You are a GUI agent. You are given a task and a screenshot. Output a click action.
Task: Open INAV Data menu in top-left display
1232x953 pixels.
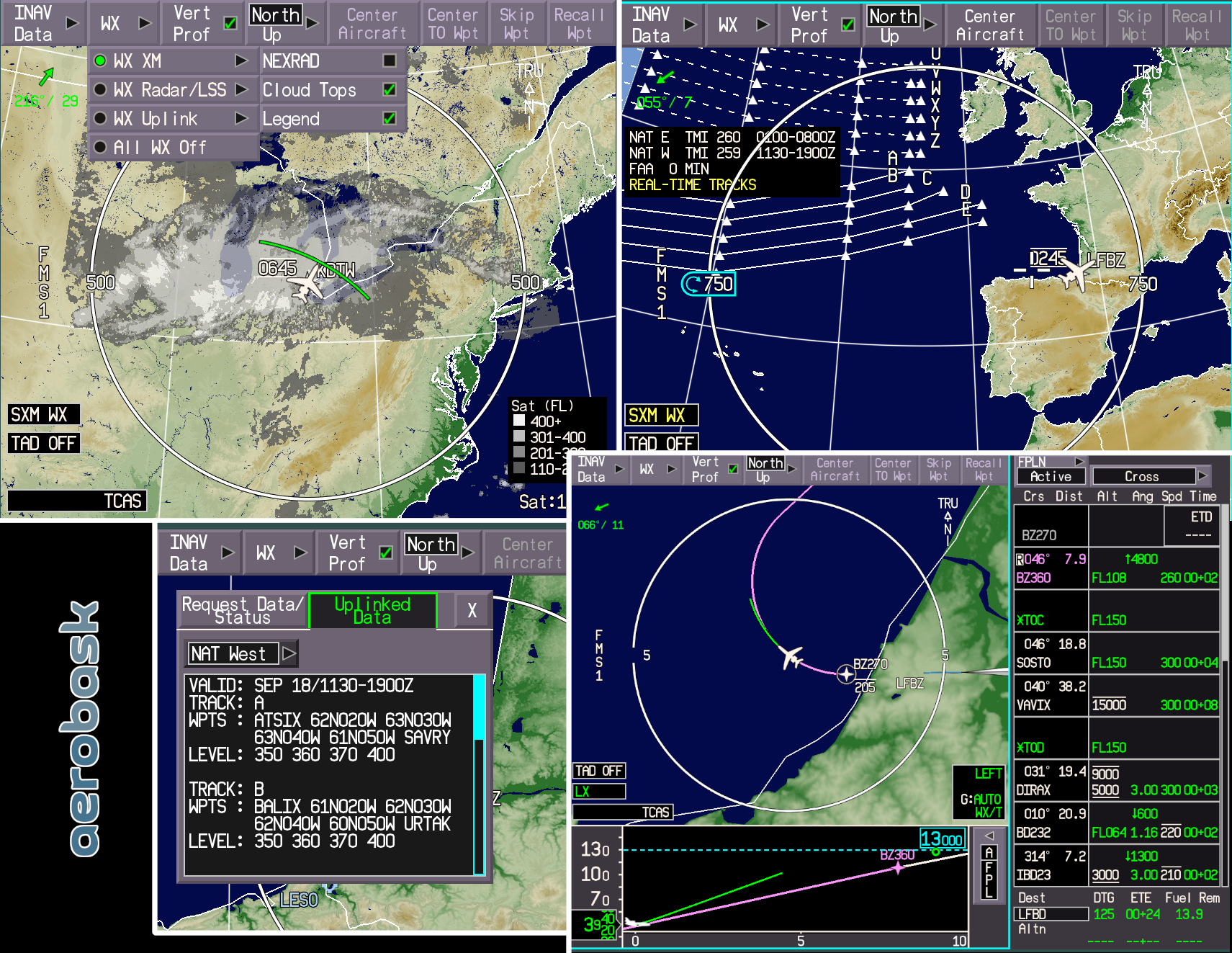click(x=44, y=23)
